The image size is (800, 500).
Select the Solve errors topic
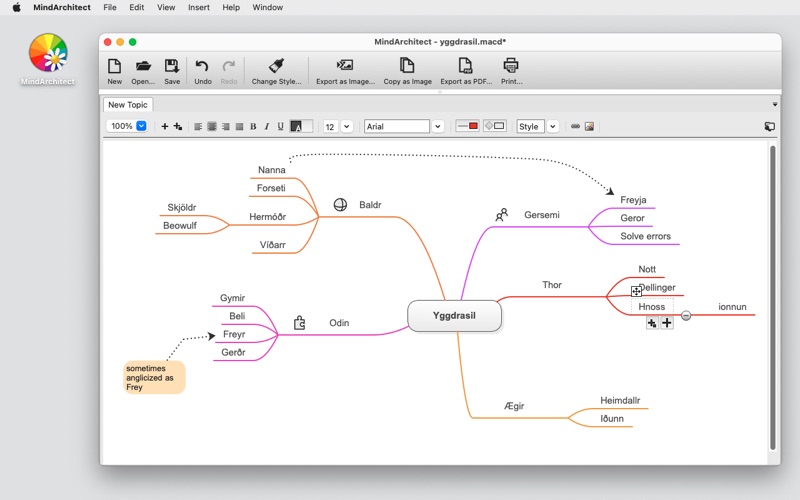645,236
